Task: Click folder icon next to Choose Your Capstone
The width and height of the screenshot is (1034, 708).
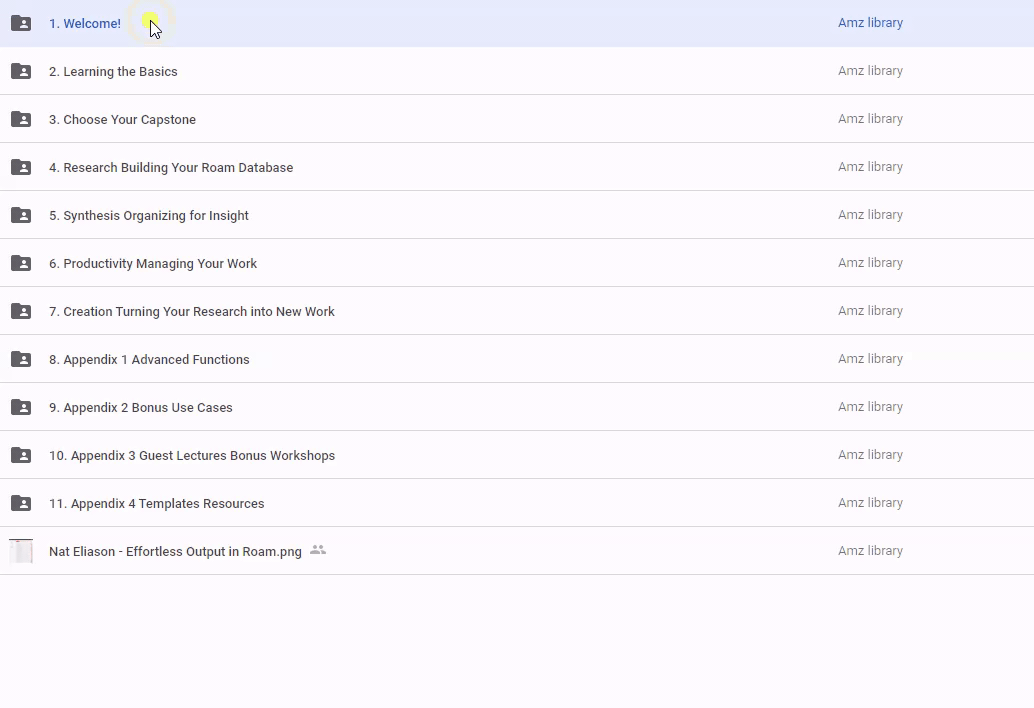Action: (x=21, y=119)
